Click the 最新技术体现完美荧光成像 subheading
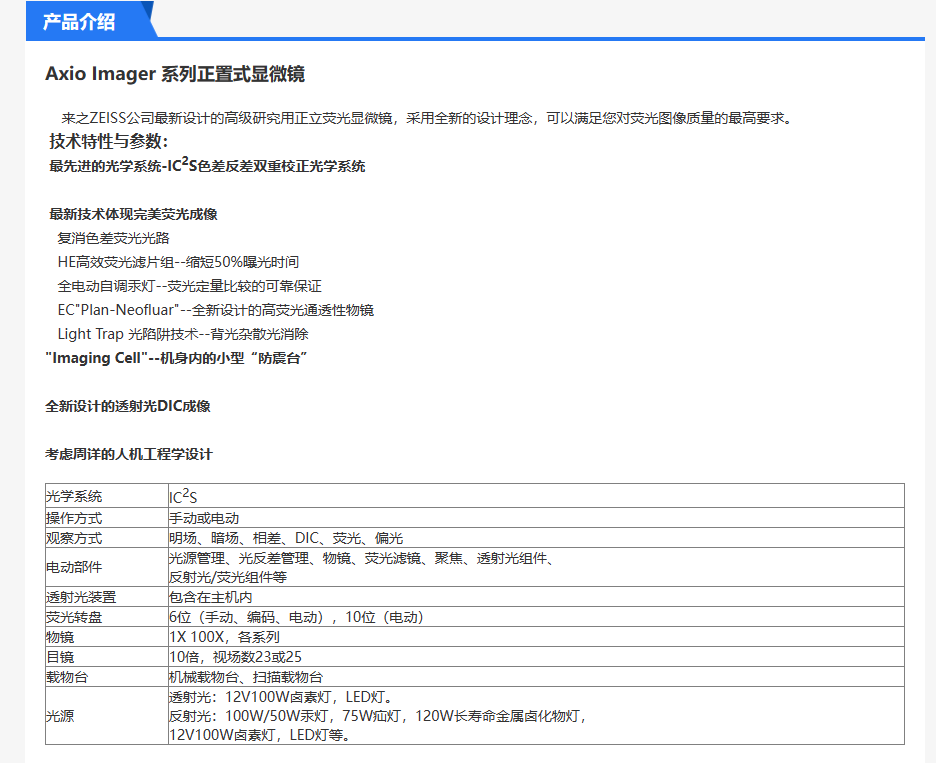This screenshot has width=936, height=763. [x=133, y=214]
